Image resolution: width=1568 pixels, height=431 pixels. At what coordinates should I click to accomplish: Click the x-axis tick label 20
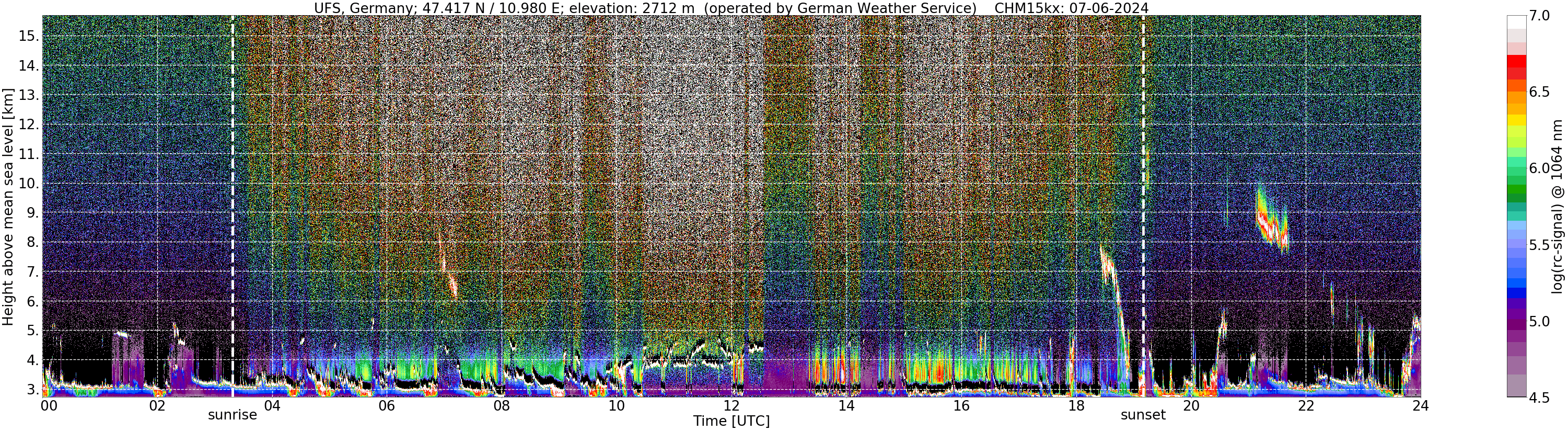[1191, 406]
